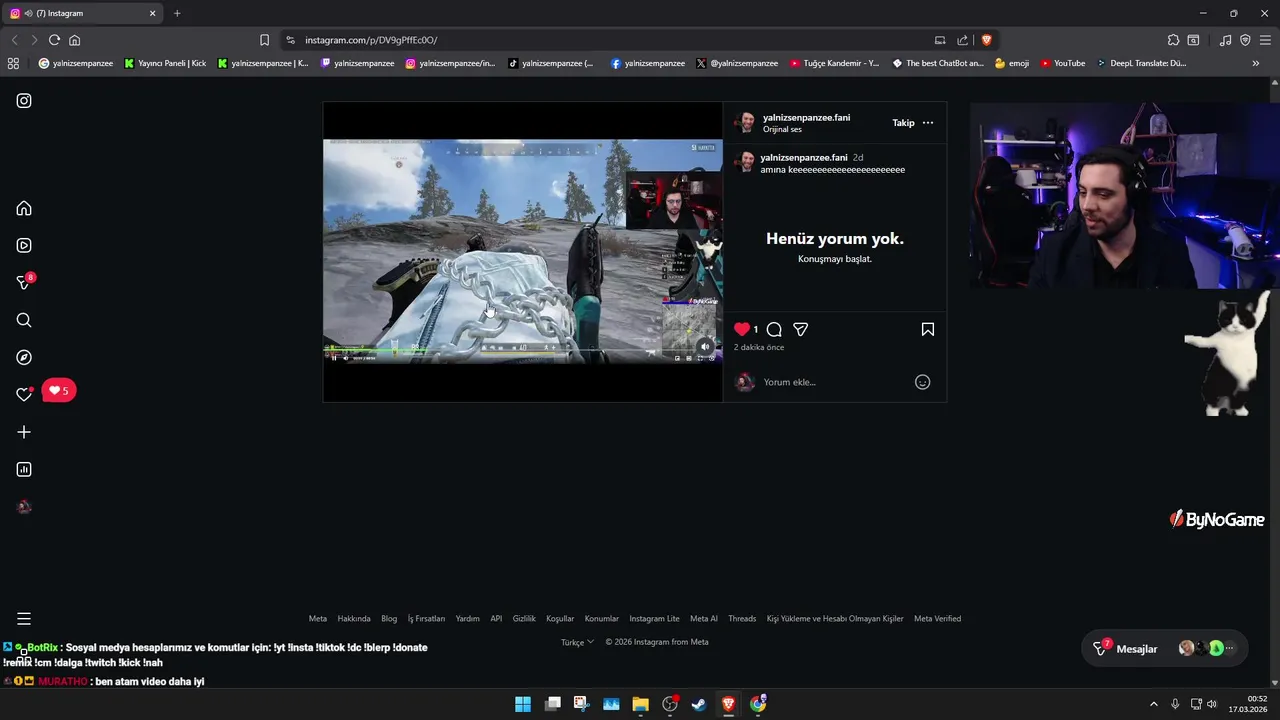Unlike the post with the red heart
Viewport: 1280px width, 720px height.
tap(741, 329)
